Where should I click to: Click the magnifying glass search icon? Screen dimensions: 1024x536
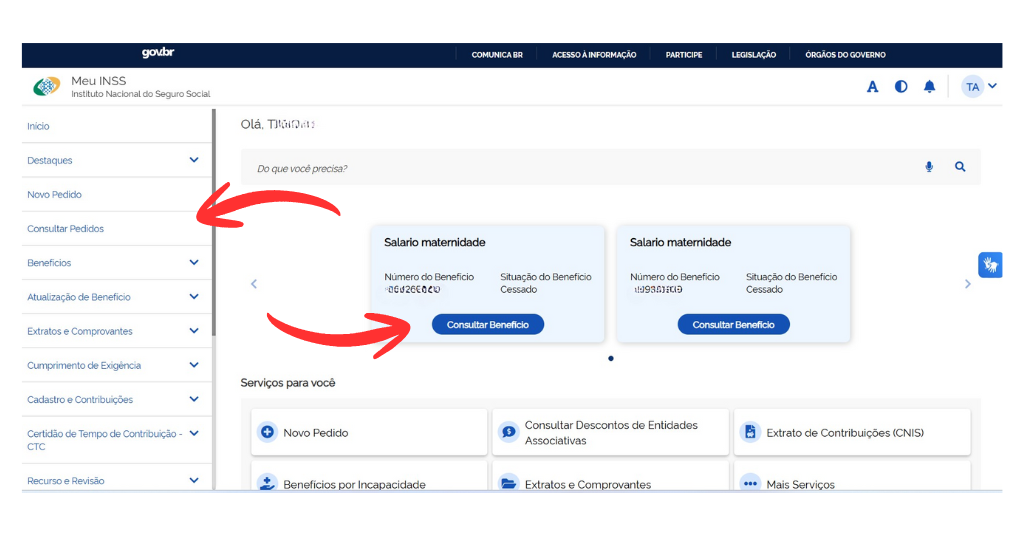point(960,167)
